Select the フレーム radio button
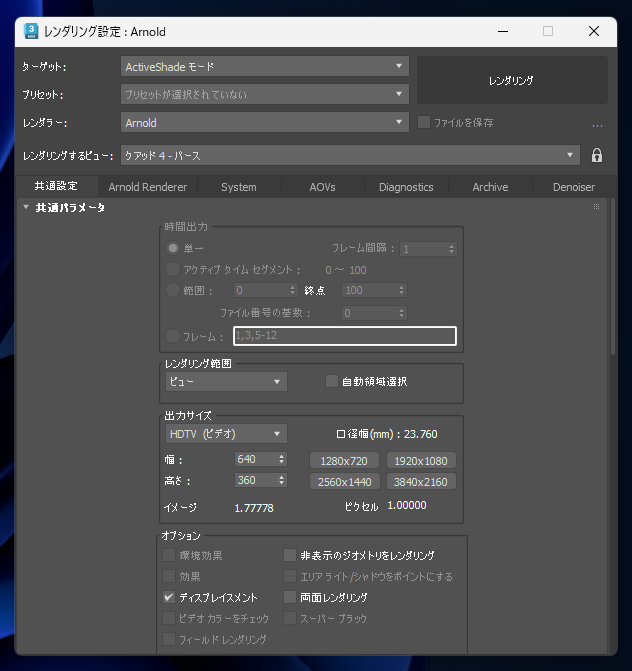 point(173,336)
